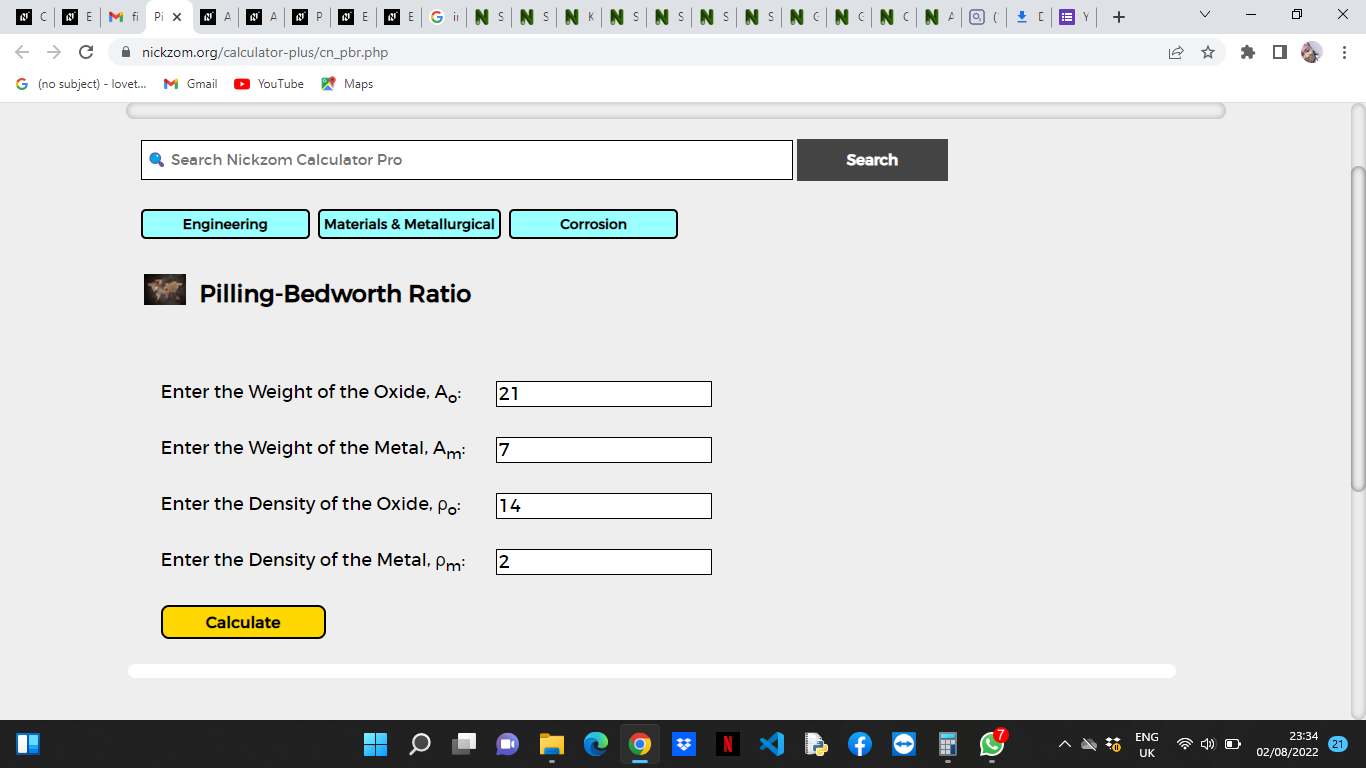Image resolution: width=1366 pixels, height=768 pixels.
Task: Go back to previous page
Action: tap(23, 52)
